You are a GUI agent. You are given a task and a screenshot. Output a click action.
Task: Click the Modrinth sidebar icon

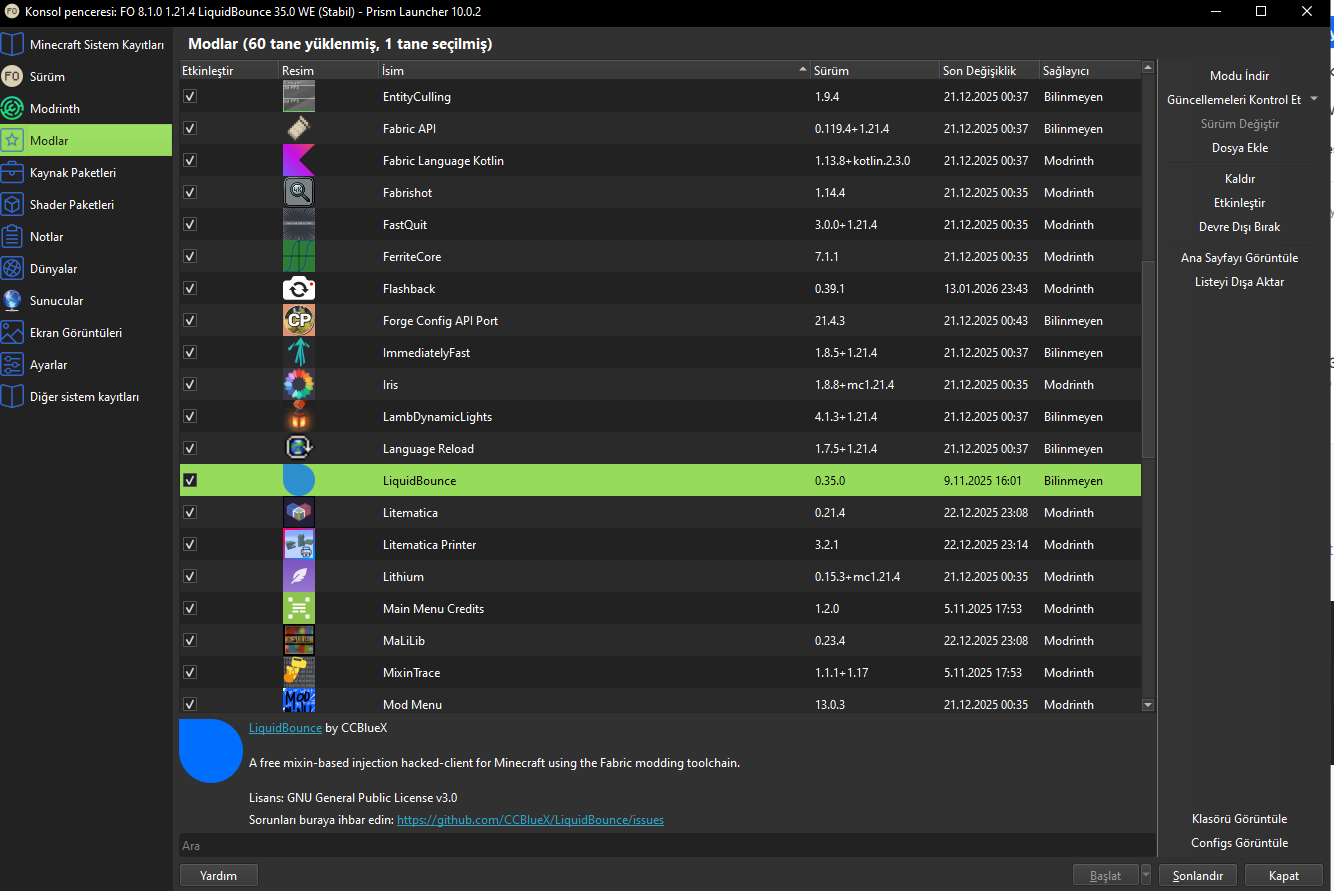(13, 108)
